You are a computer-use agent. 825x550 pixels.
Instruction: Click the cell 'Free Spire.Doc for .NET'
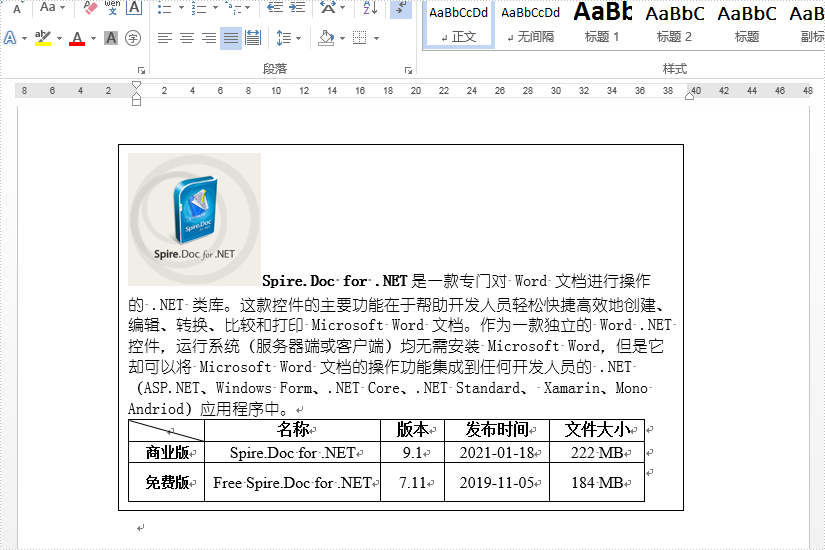click(293, 483)
